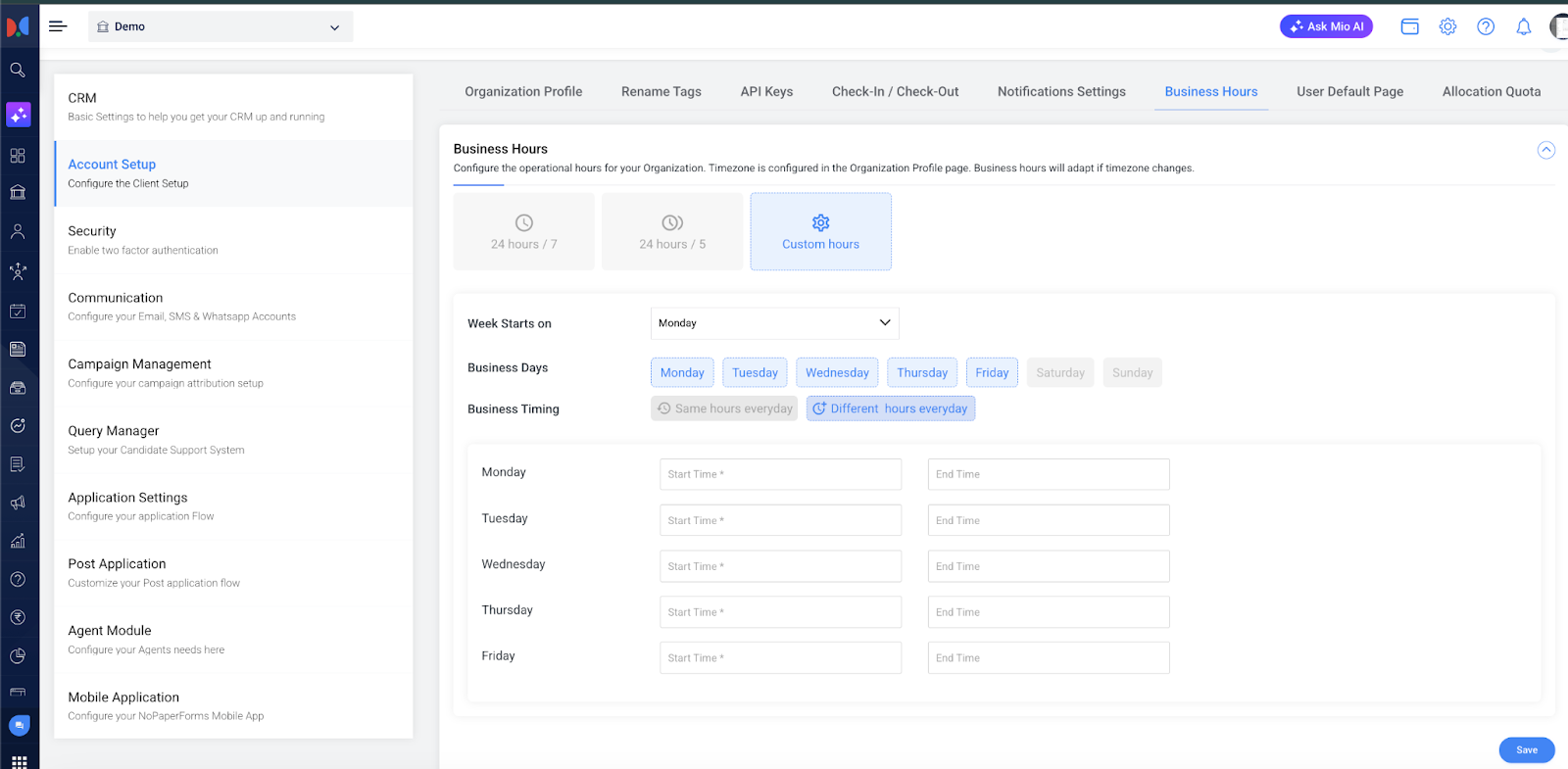Open the Week Starts on dropdown
Image resolution: width=1568 pixels, height=769 pixels.
[774, 323]
